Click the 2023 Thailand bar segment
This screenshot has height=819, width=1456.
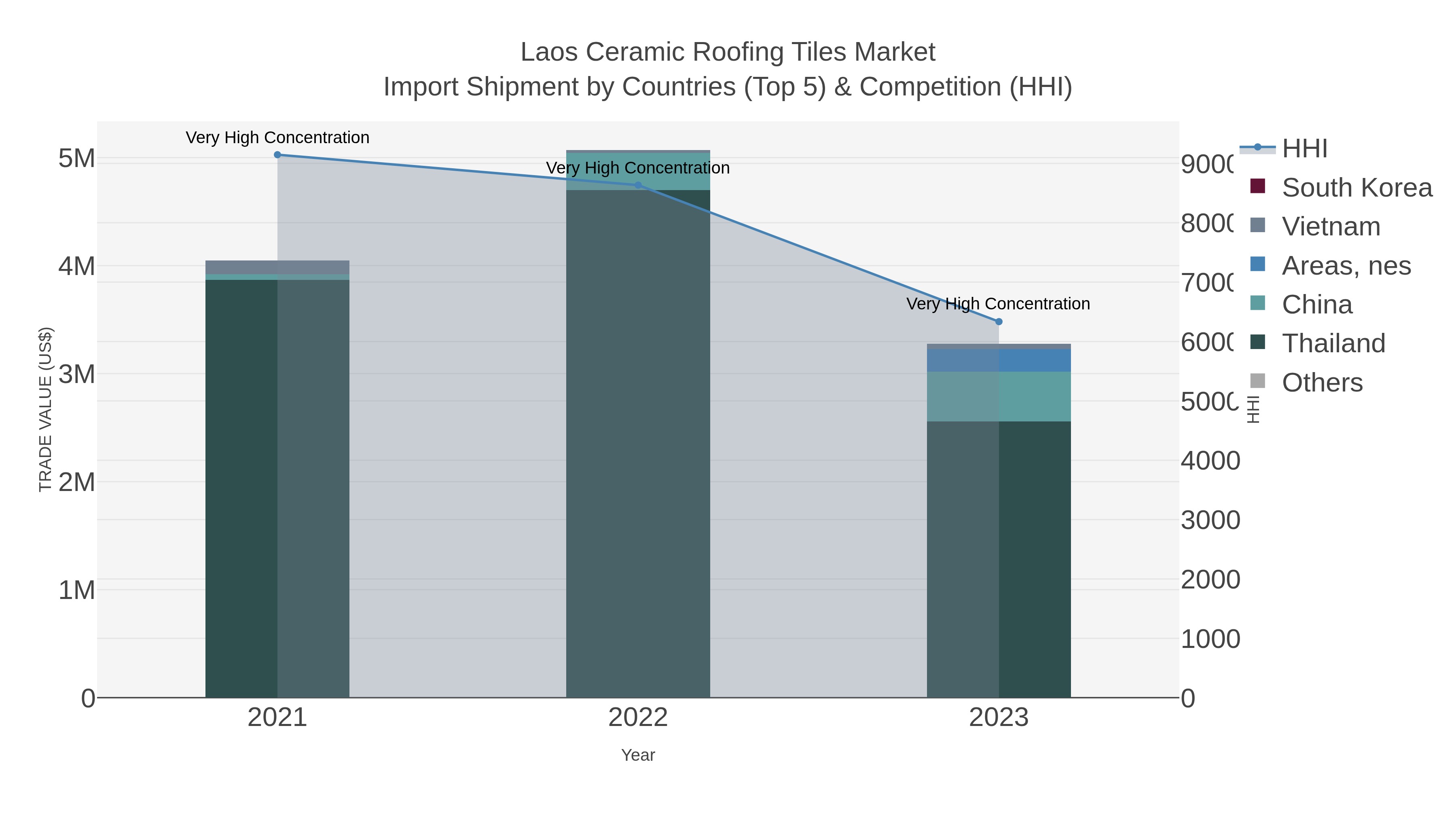click(x=999, y=560)
